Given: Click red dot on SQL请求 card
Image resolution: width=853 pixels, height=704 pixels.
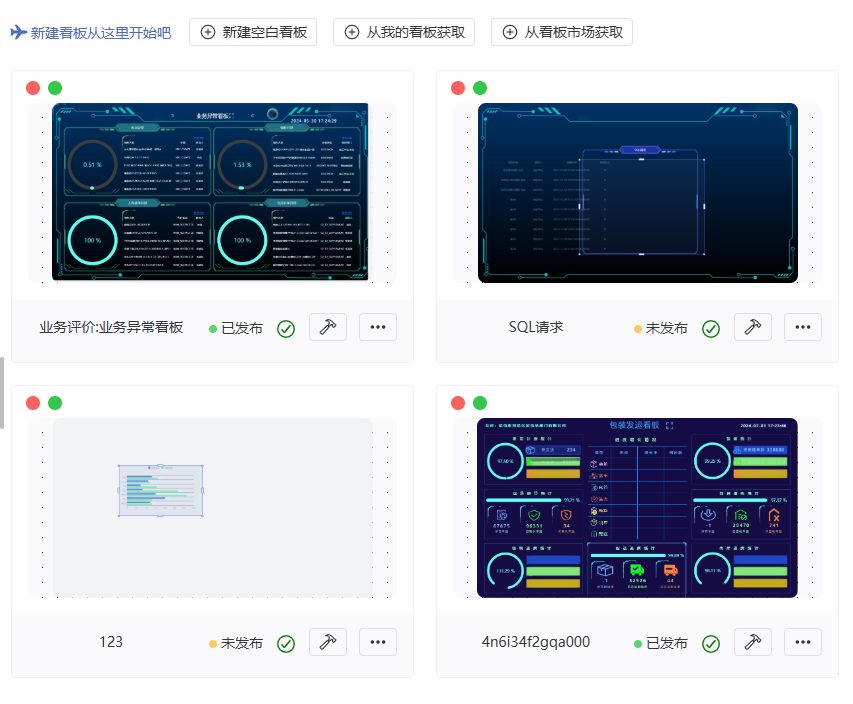Looking at the screenshot, I should [x=458, y=88].
